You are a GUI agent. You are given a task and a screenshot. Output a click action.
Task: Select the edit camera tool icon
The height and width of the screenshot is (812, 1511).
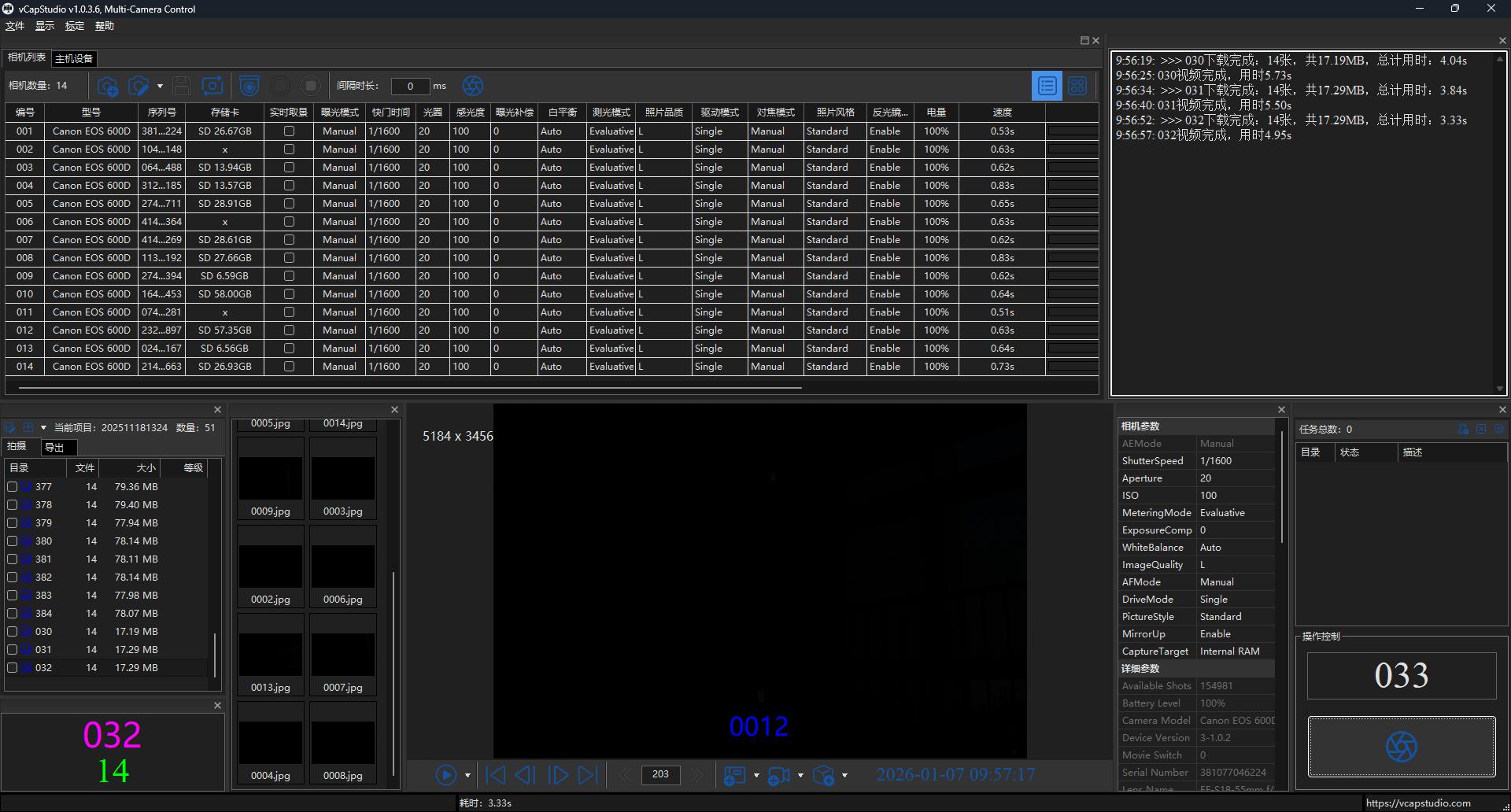click(139, 87)
